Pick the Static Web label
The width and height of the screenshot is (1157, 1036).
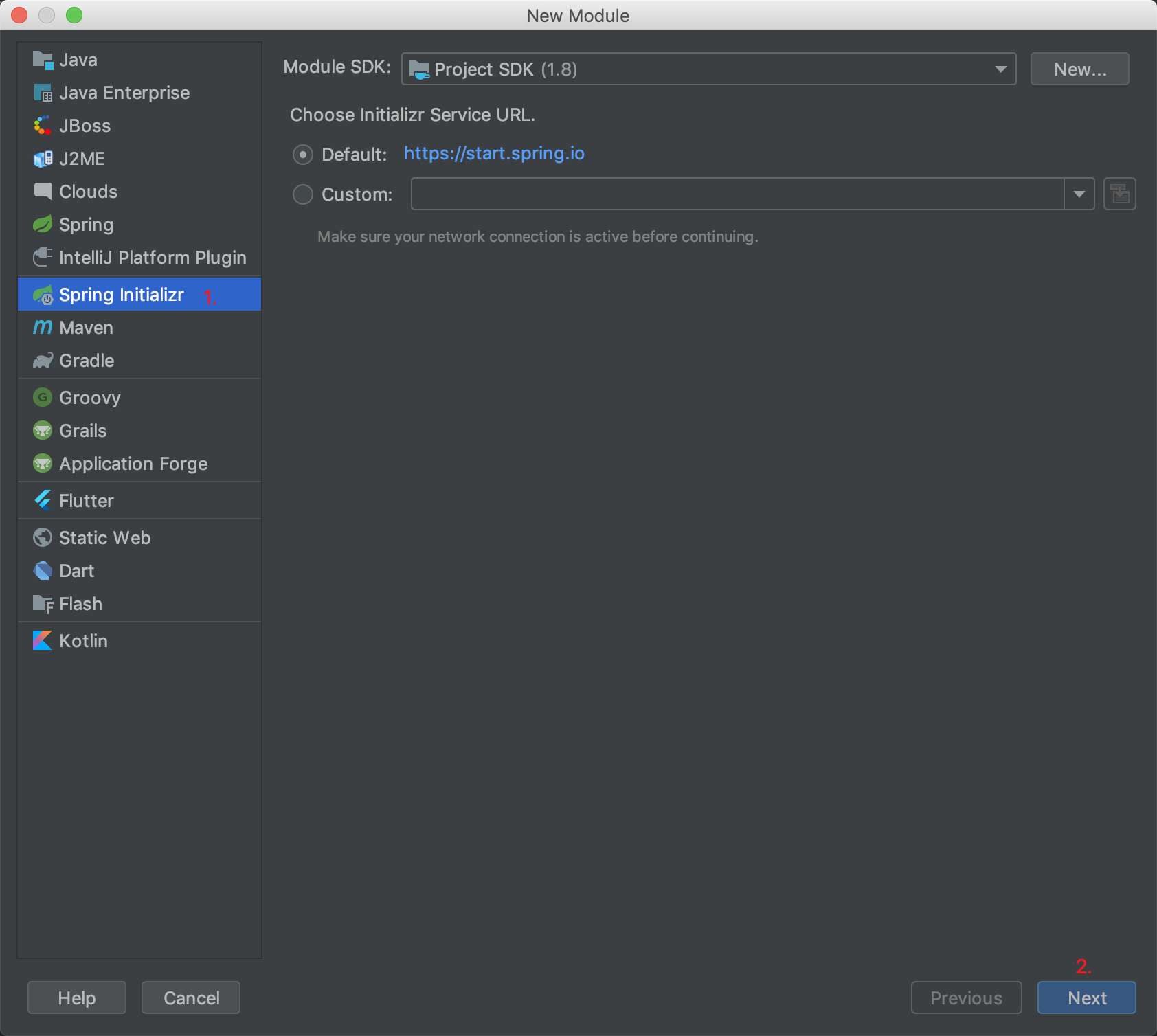[x=105, y=538]
